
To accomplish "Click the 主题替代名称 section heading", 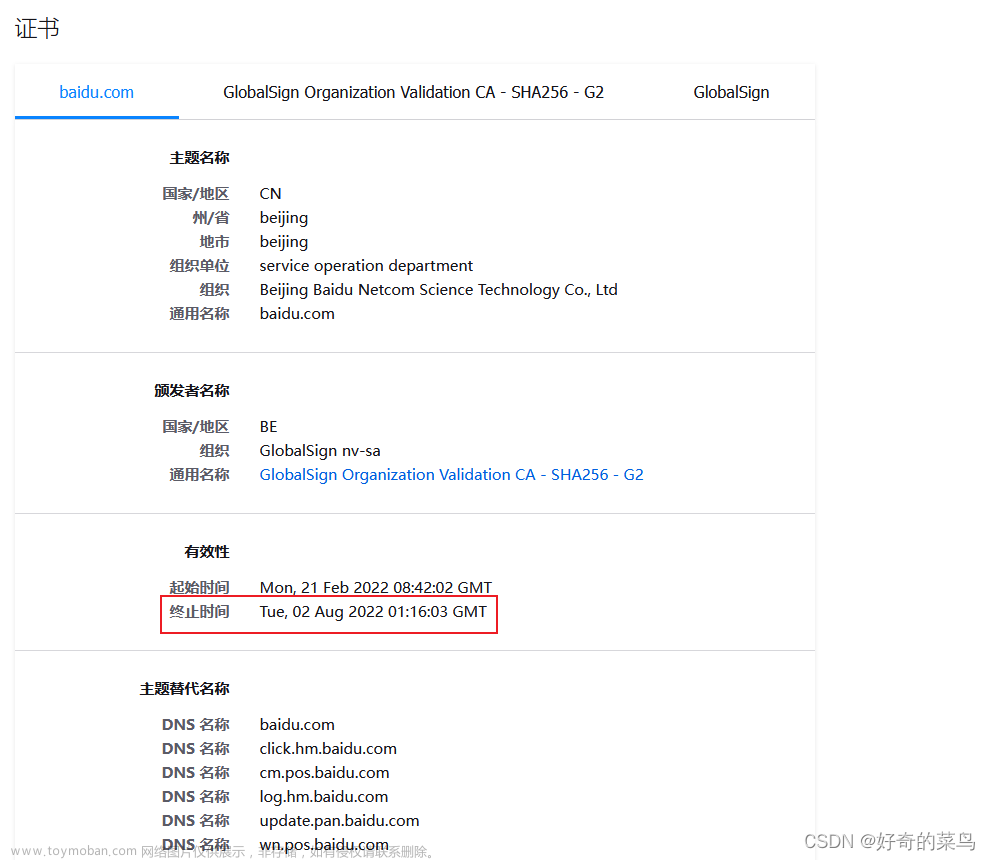I will click(x=184, y=689).
